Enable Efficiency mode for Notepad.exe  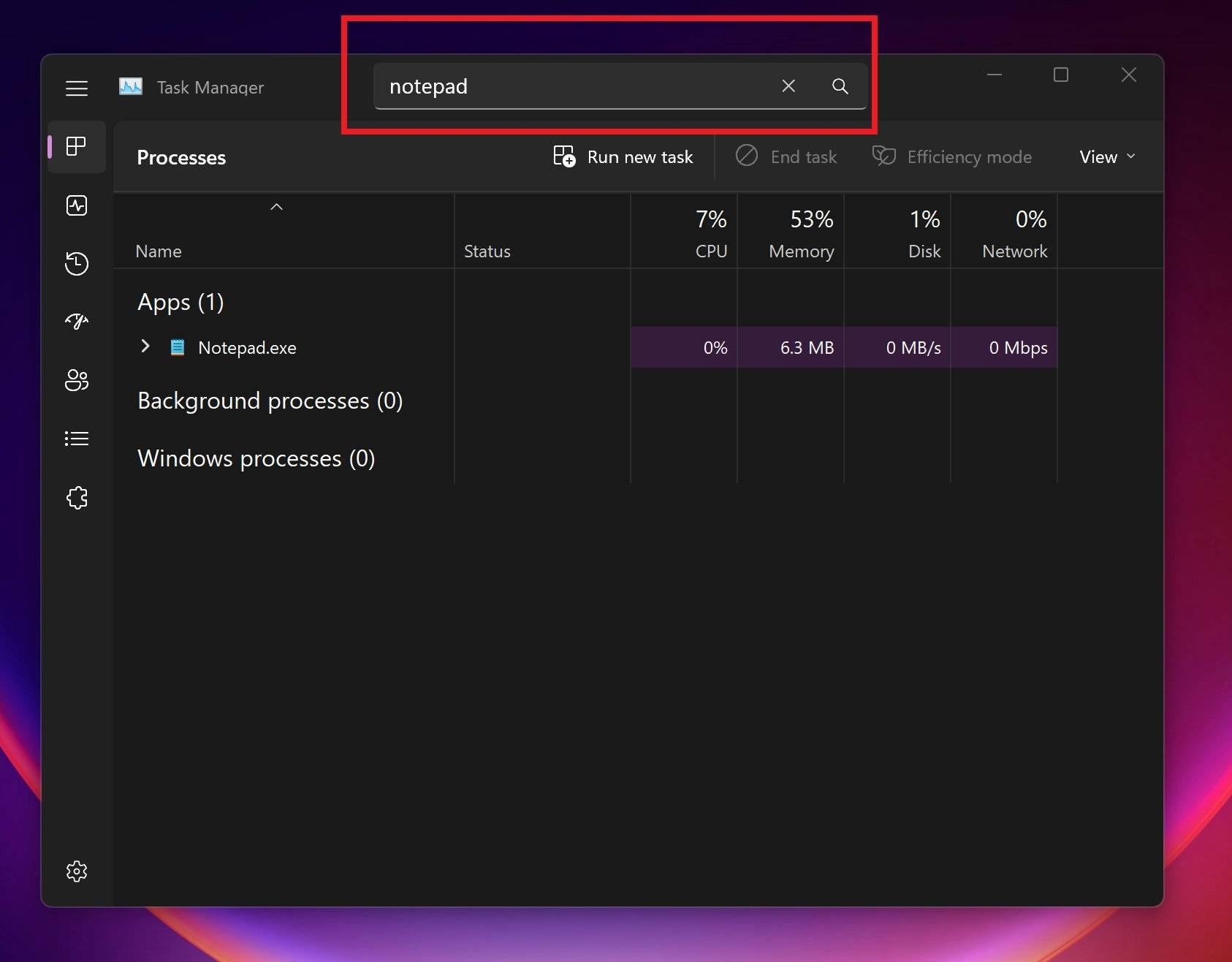(952, 156)
